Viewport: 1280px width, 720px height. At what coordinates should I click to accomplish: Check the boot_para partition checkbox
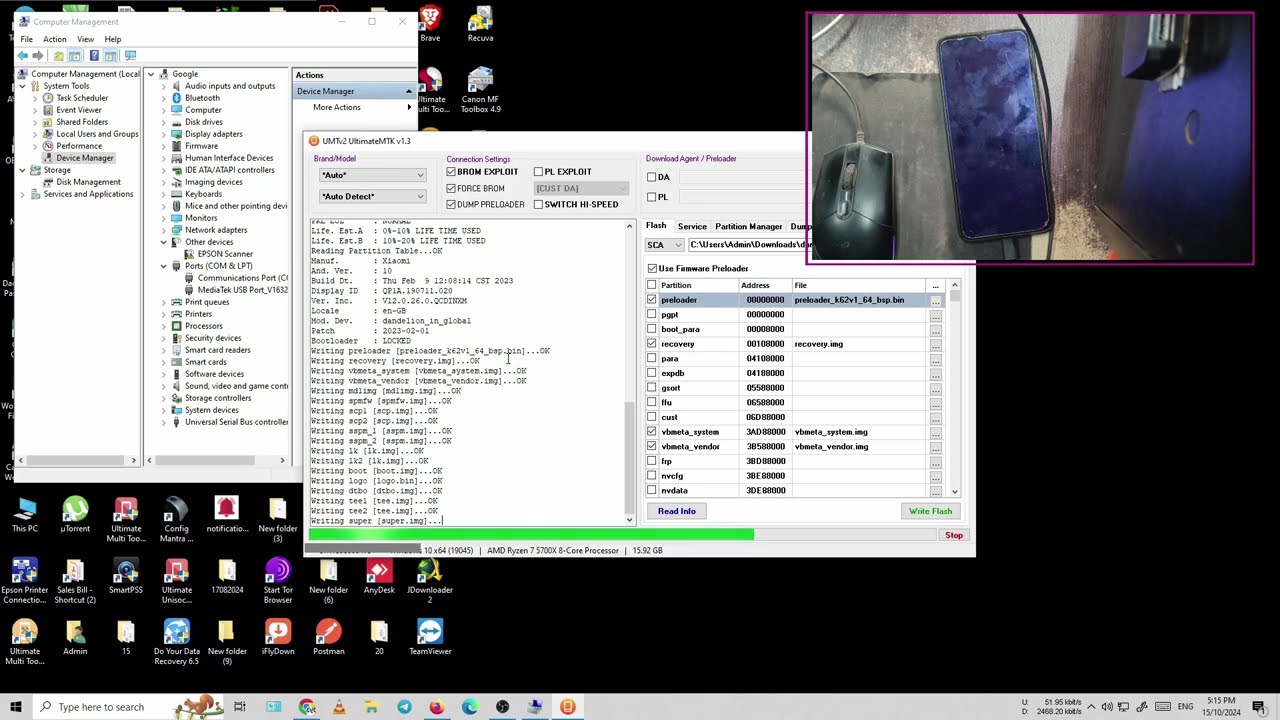(x=652, y=329)
